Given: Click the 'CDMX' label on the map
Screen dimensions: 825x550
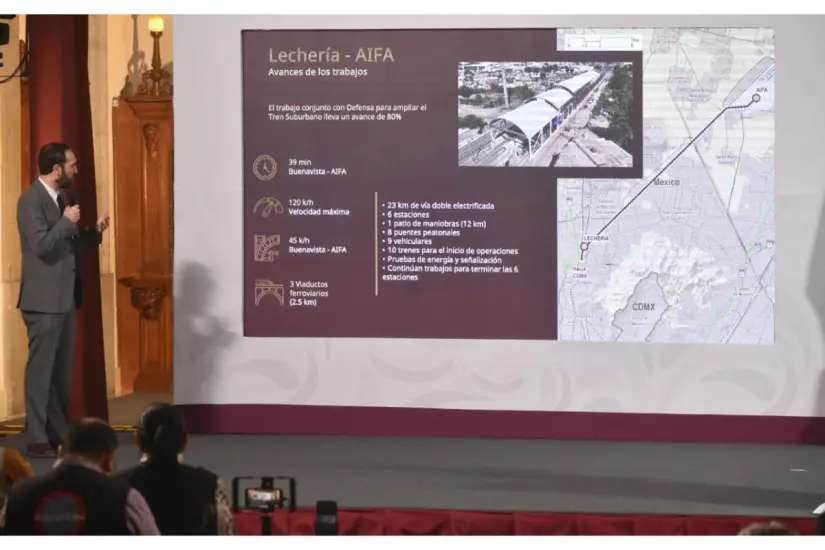Looking at the screenshot, I should click(x=643, y=307).
